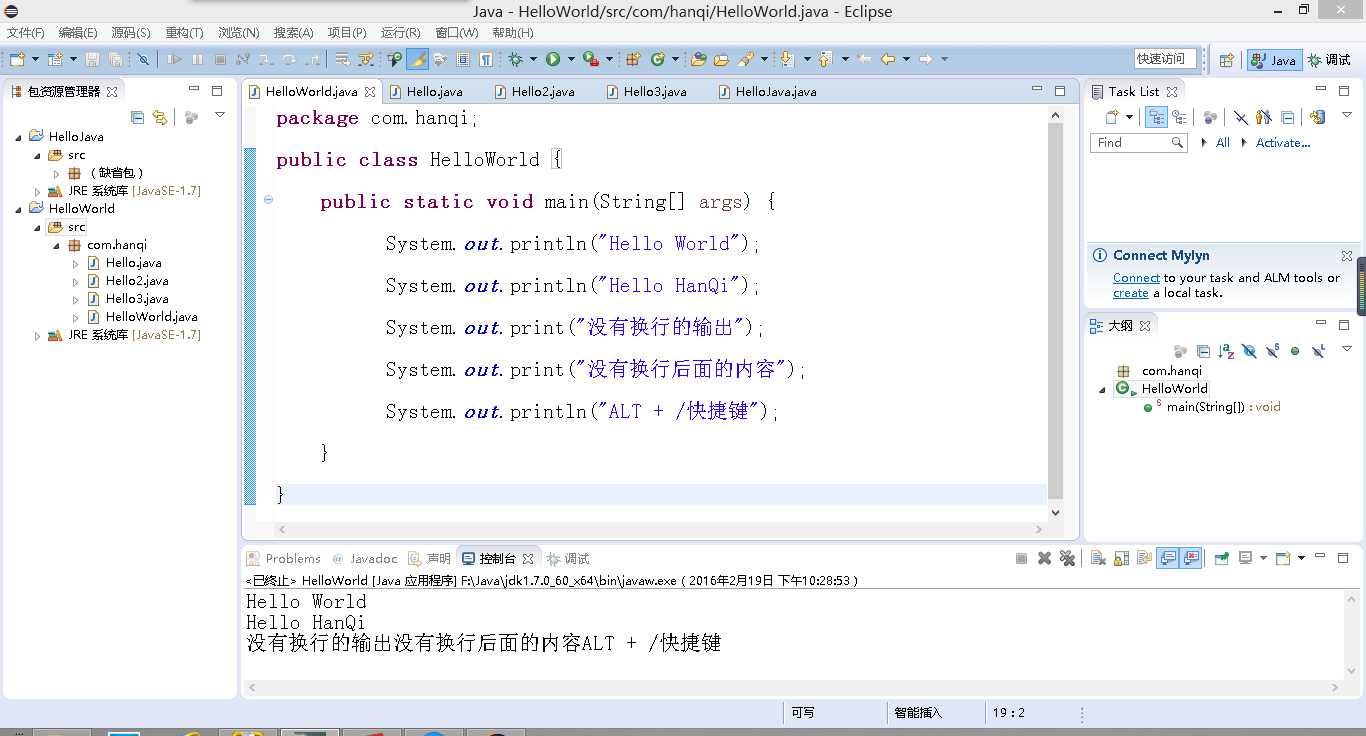1366x736 pixels.
Task: Click the Skip All Breakpoints icon
Action: pyautogui.click(x=143, y=59)
